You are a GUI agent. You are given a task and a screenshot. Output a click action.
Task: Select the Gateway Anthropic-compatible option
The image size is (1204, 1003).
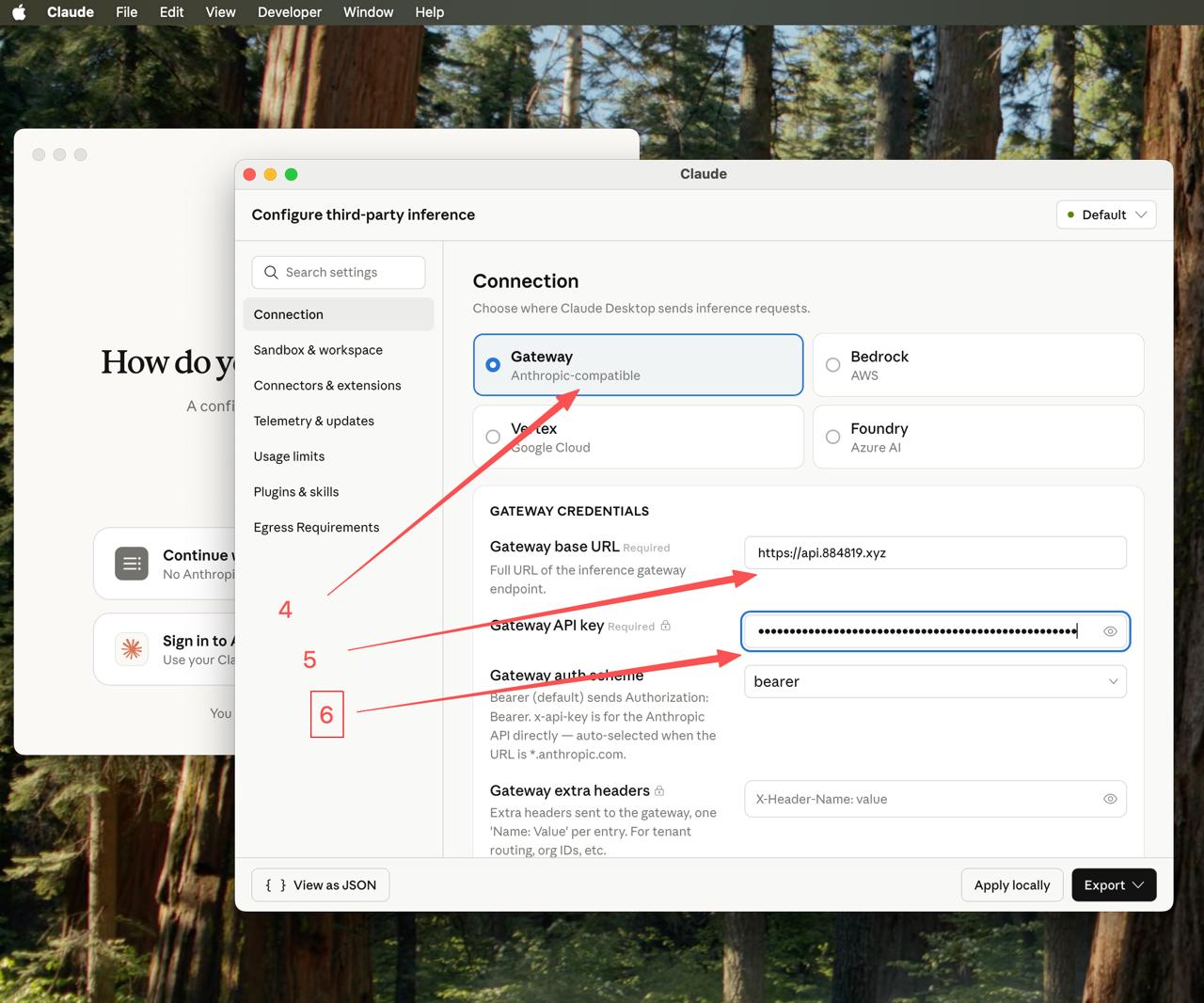tap(638, 365)
